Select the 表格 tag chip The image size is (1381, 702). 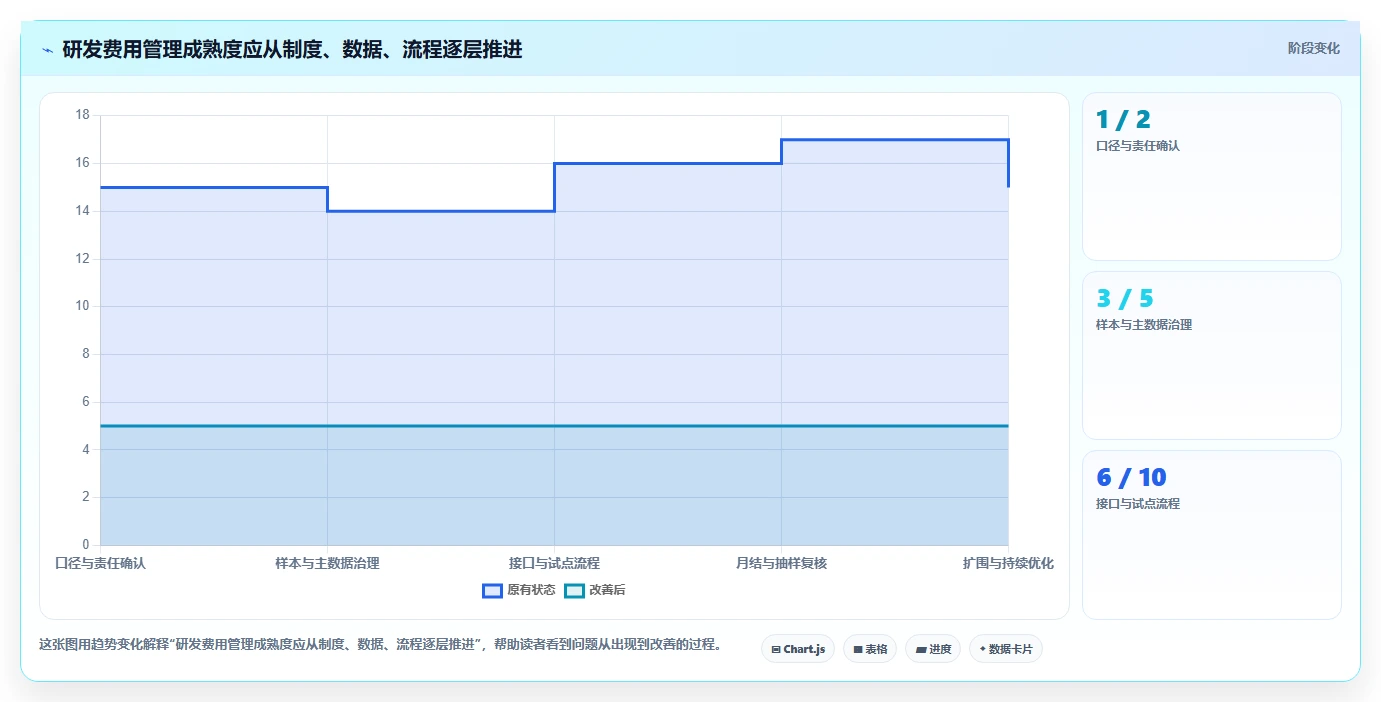tap(870, 649)
